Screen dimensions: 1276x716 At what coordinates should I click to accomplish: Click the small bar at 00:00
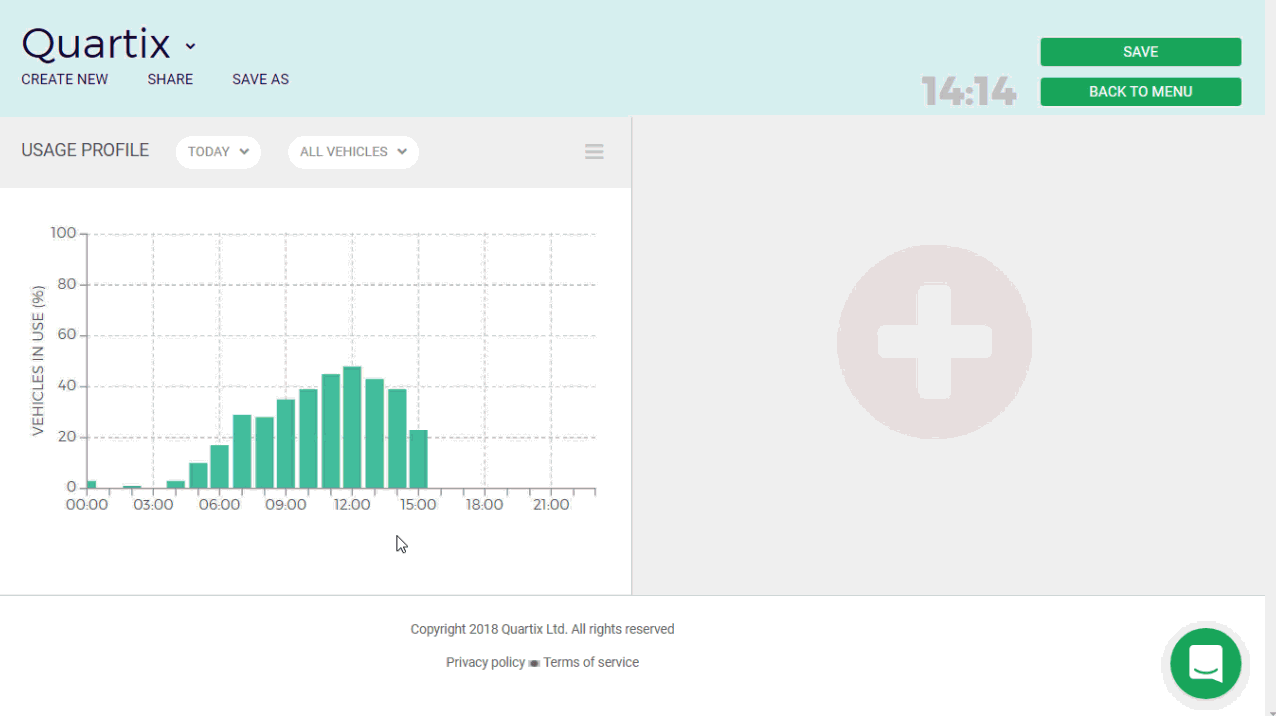[x=91, y=484]
